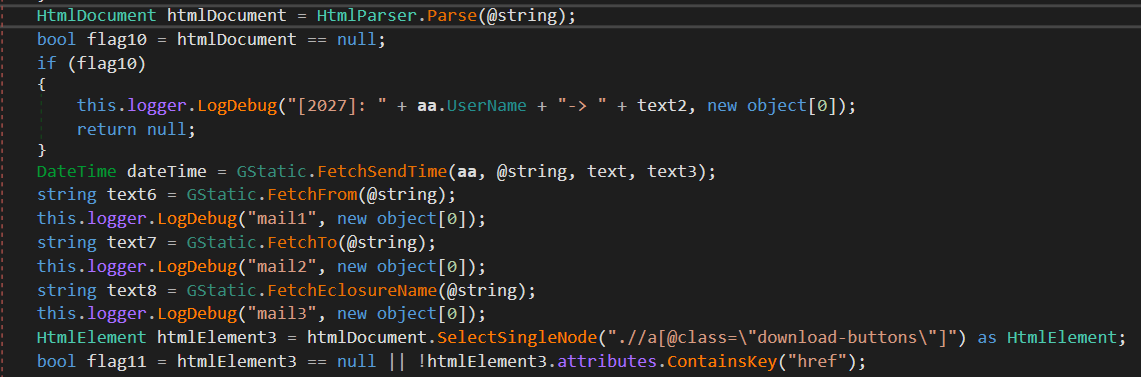The image size is (1141, 377).
Task: Click the text3 argument of FetchSendTime
Action: pyautogui.click(x=672, y=172)
